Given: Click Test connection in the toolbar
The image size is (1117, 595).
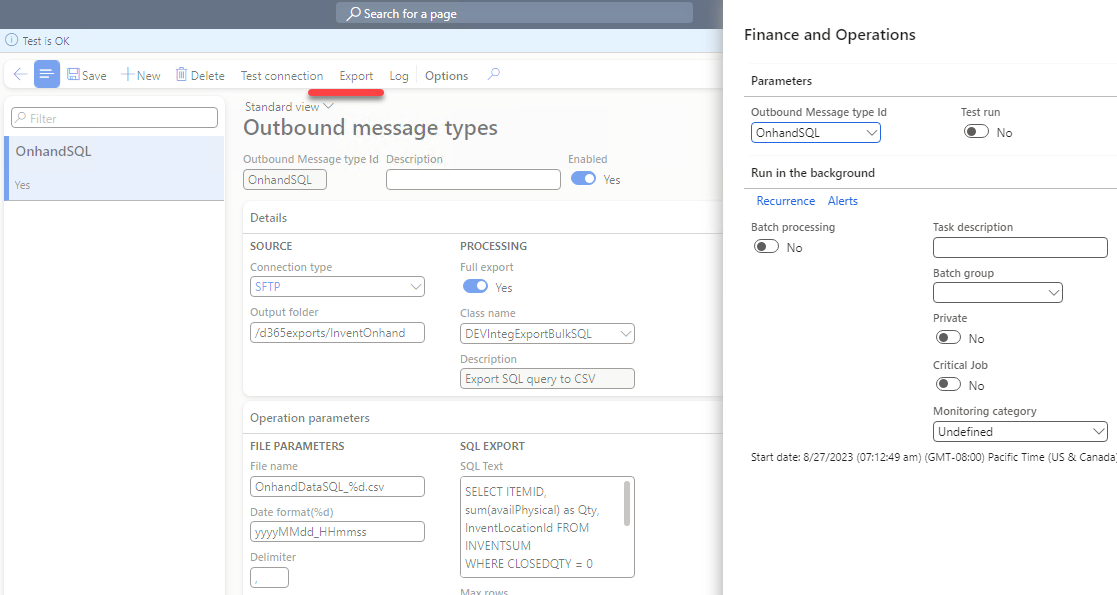Looking at the screenshot, I should coord(281,76).
